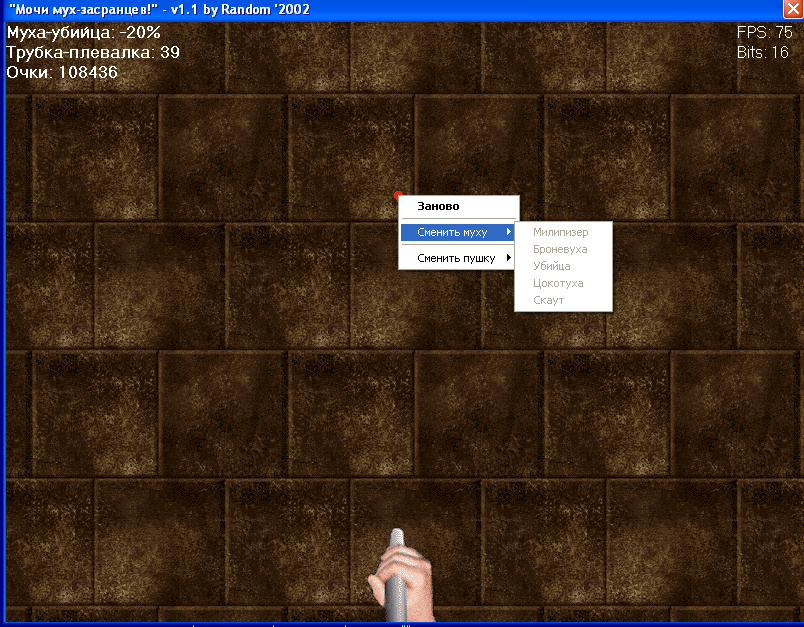Viewport: 804px width, 627px height.
Task: Expand the arrow next to Сменить муху
Action: [509, 232]
